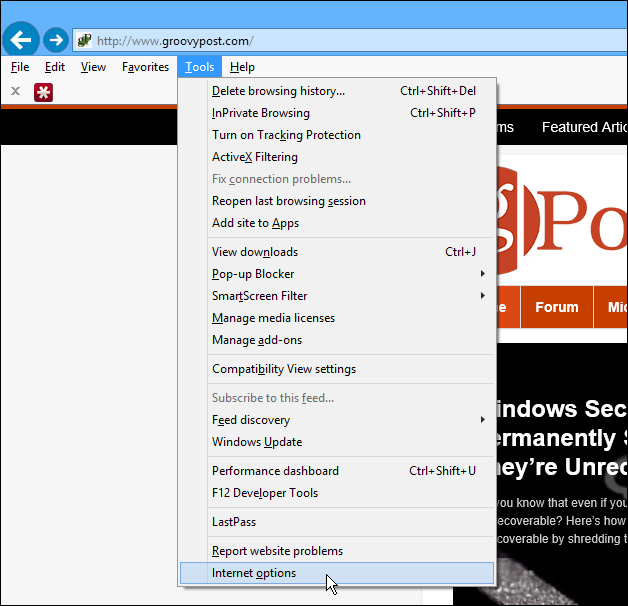Open the Edit menu
Screen dimensions: 628x606
point(55,67)
